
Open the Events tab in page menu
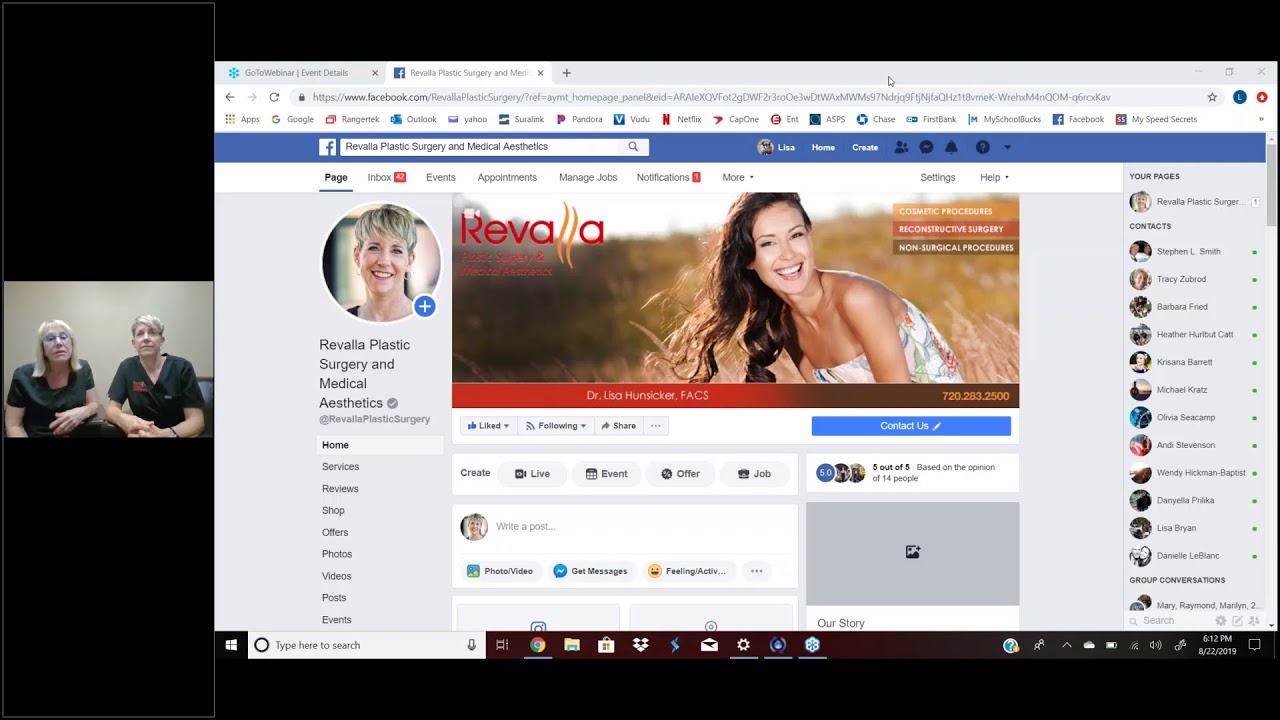click(x=440, y=177)
